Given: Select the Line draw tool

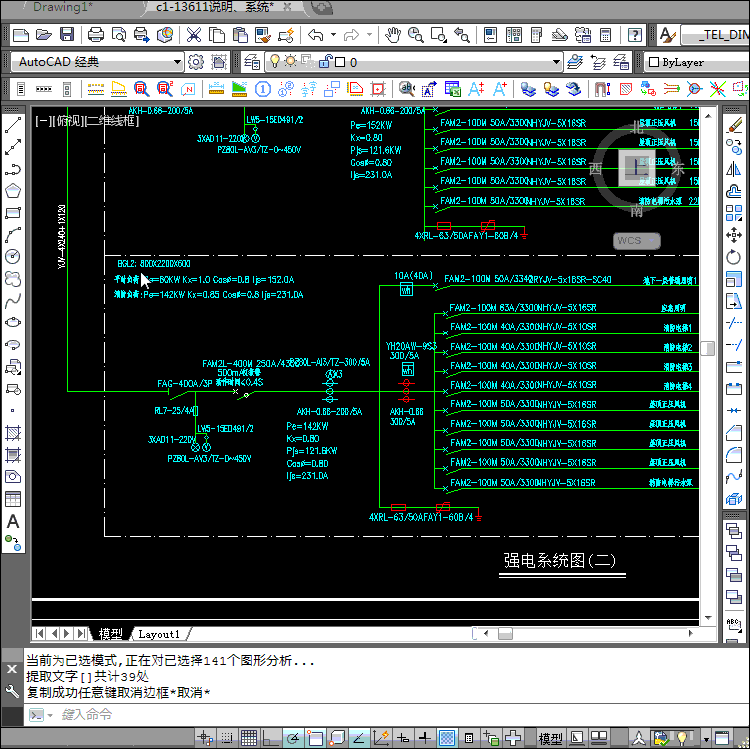Looking at the screenshot, I should [13, 127].
